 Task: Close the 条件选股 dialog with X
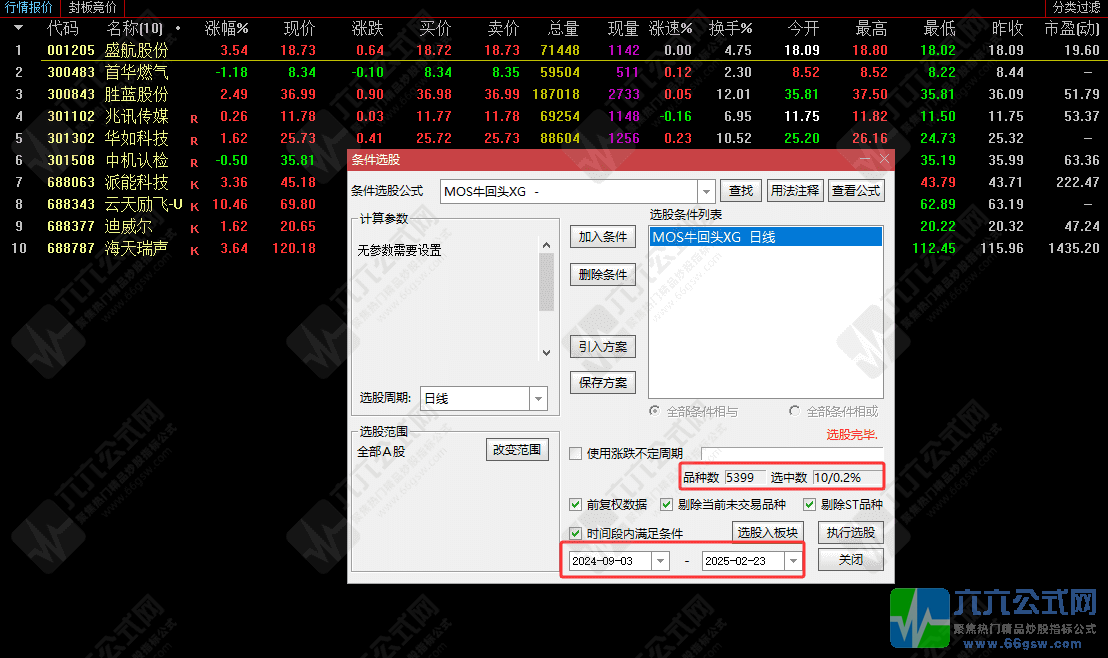[x=884, y=159]
